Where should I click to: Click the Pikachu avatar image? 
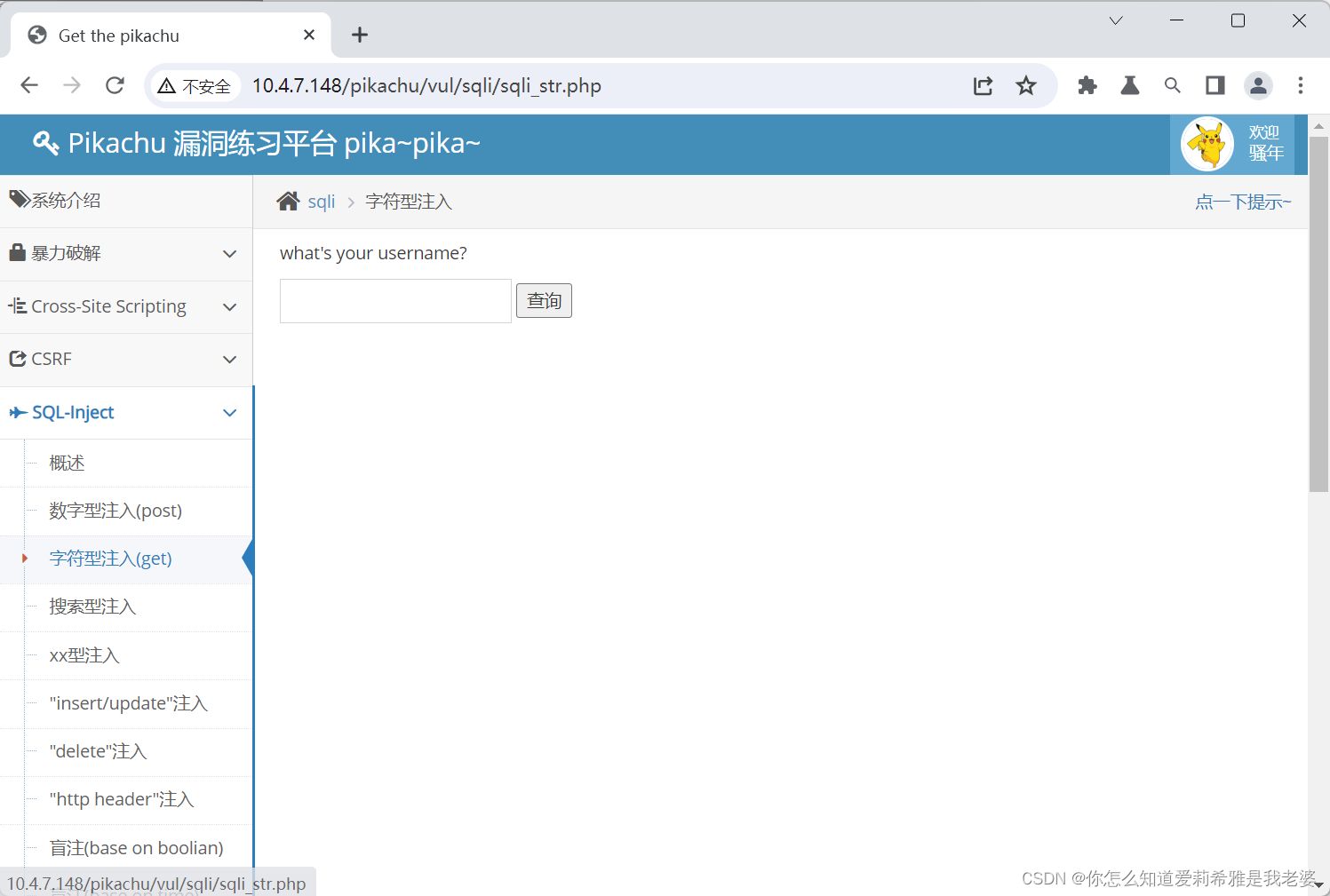(x=1207, y=143)
